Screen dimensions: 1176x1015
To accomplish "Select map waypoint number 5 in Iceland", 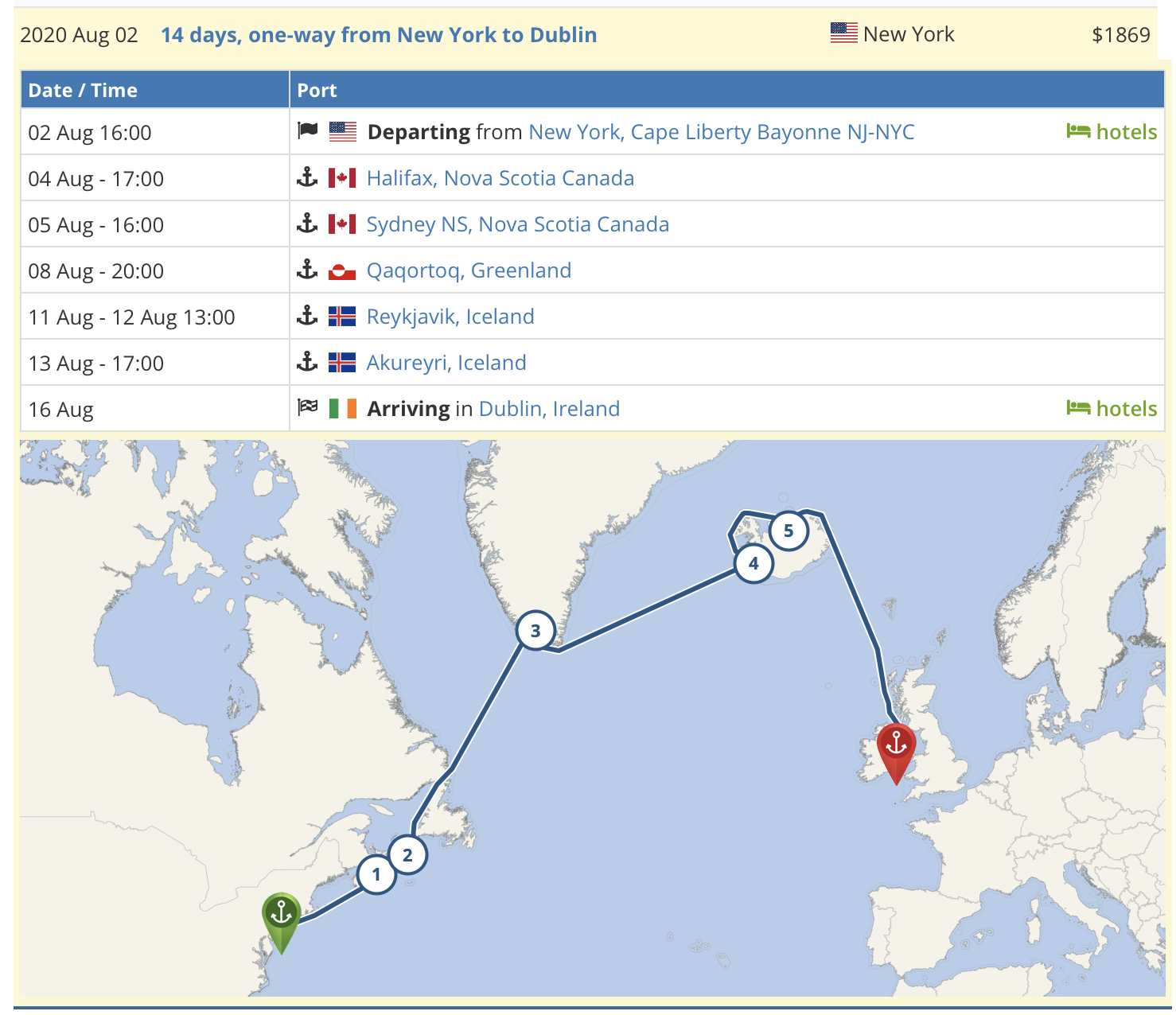I will click(x=789, y=531).
